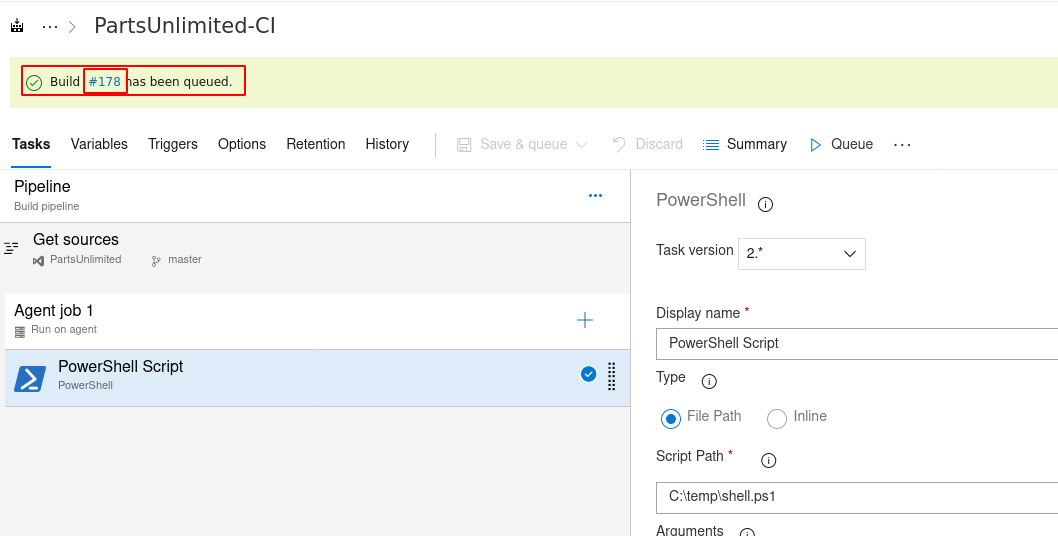Click the Script Path info icon
The height and width of the screenshot is (536, 1058).
[768, 460]
